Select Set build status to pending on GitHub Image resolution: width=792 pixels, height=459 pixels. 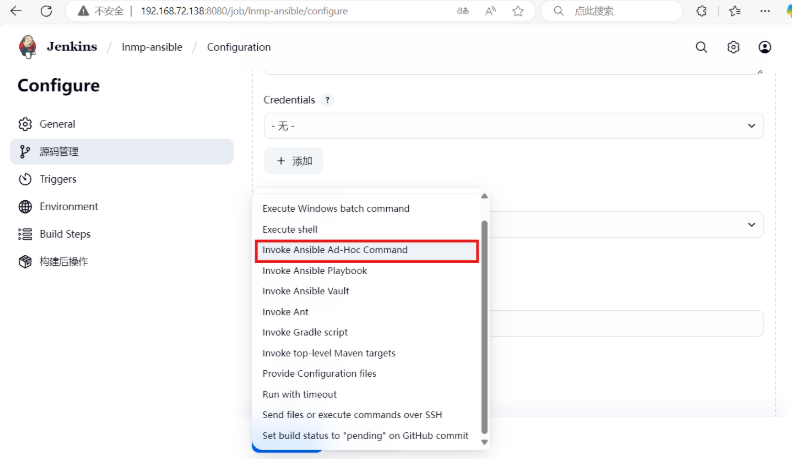coord(367,435)
